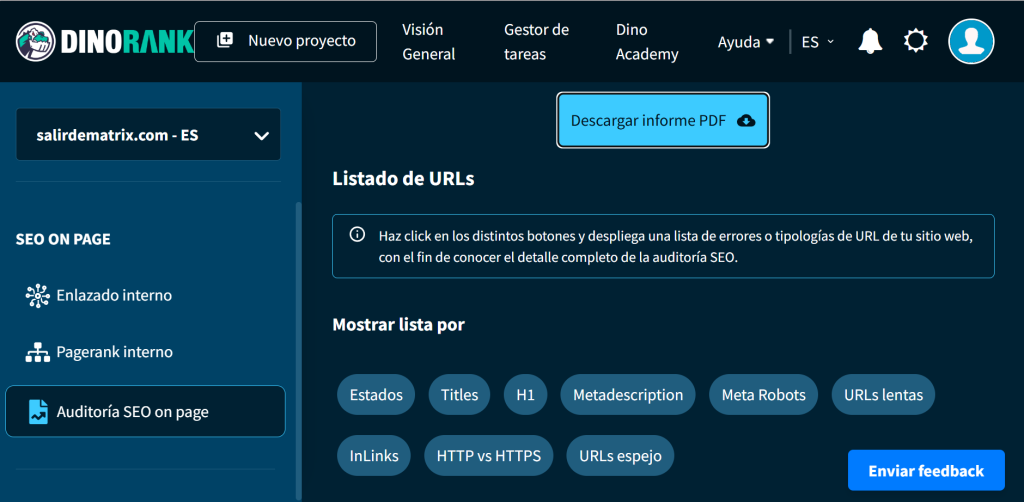Open the Ayuda dropdown menu
The width and height of the screenshot is (1024, 502).
coord(746,42)
